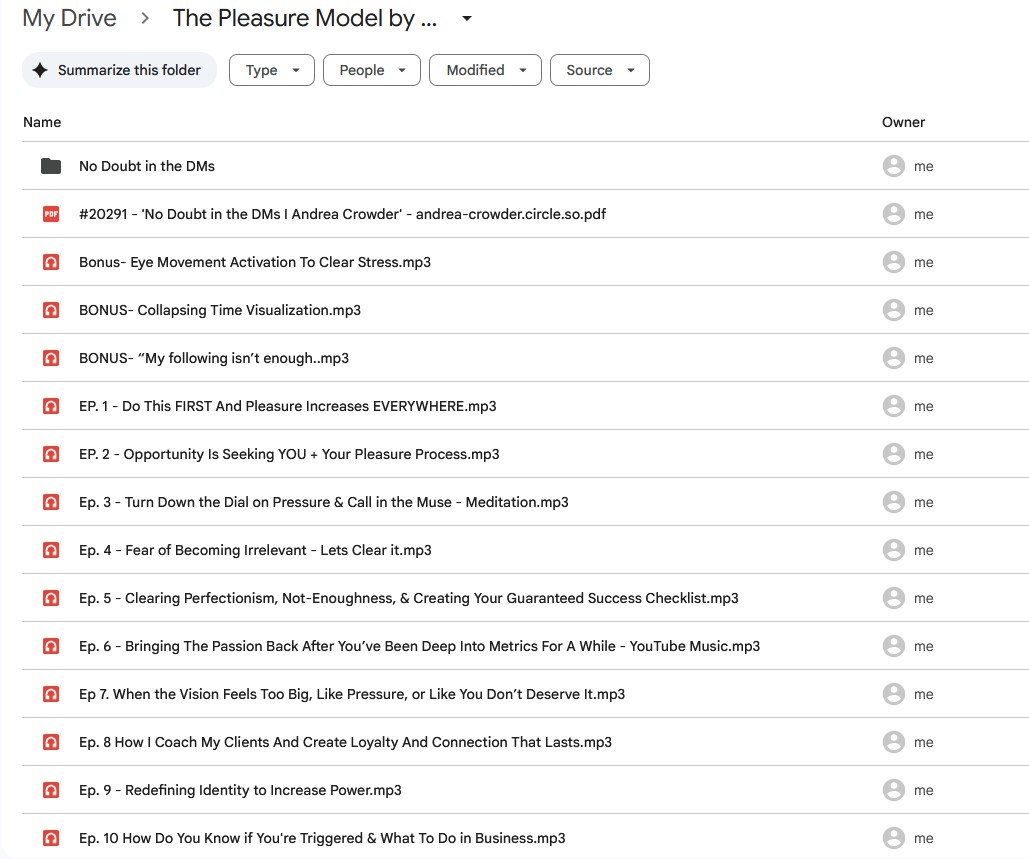
Task: Click audio icon next to EP. 1 file
Action: [x=51, y=406]
